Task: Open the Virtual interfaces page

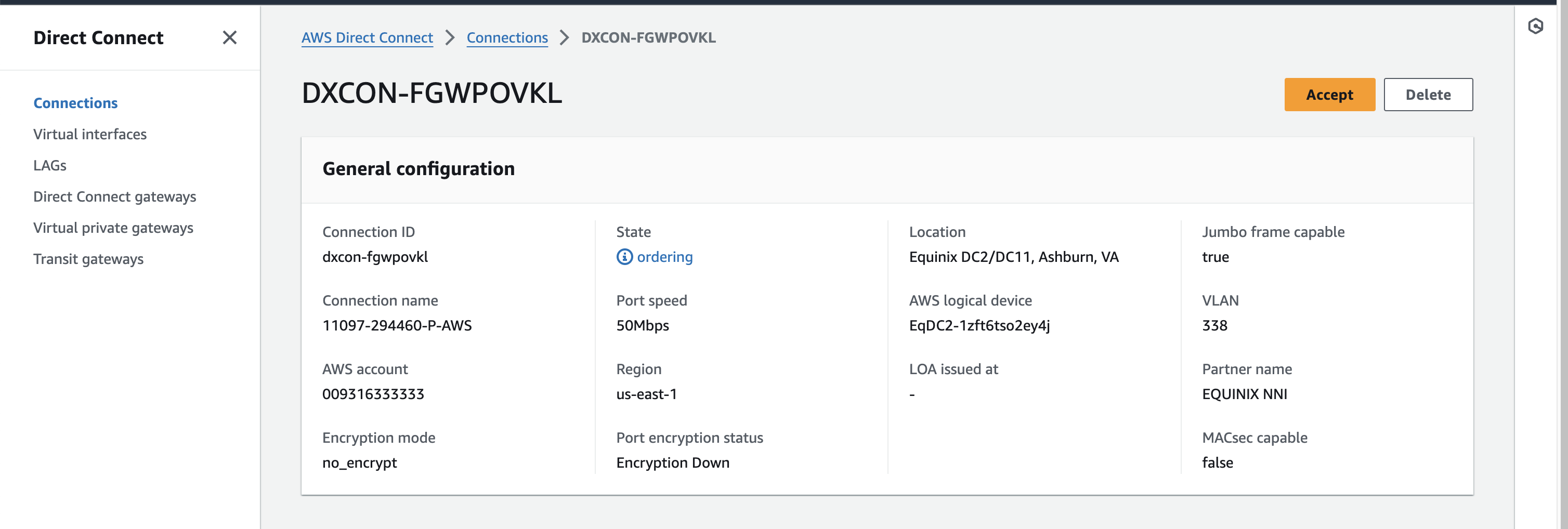Action: 90,134
